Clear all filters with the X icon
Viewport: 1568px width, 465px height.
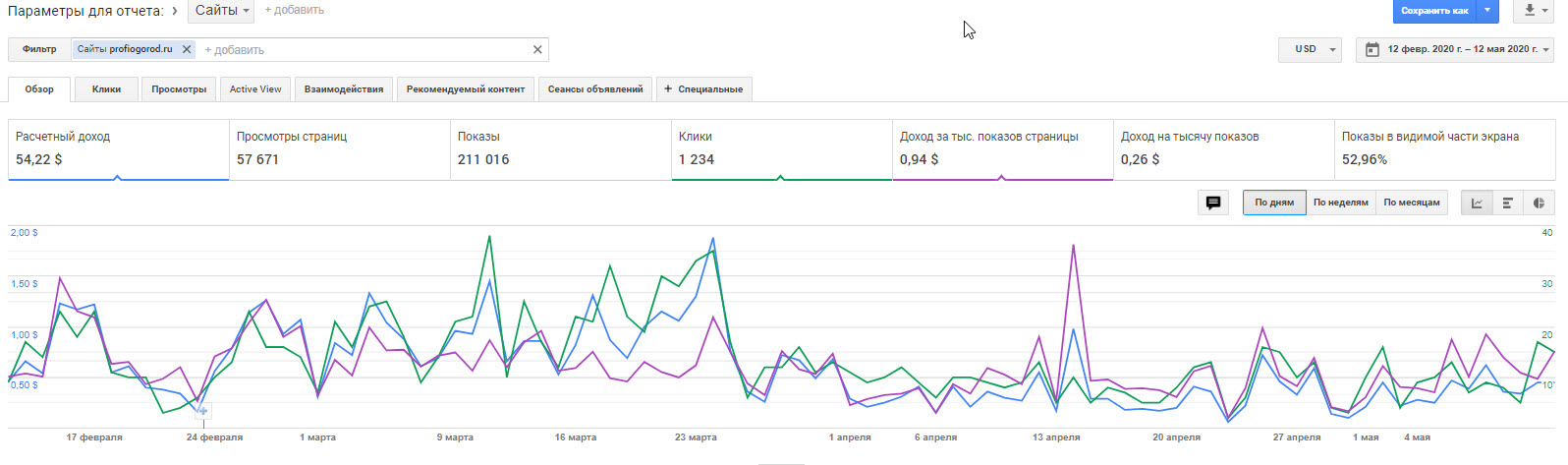click(537, 49)
